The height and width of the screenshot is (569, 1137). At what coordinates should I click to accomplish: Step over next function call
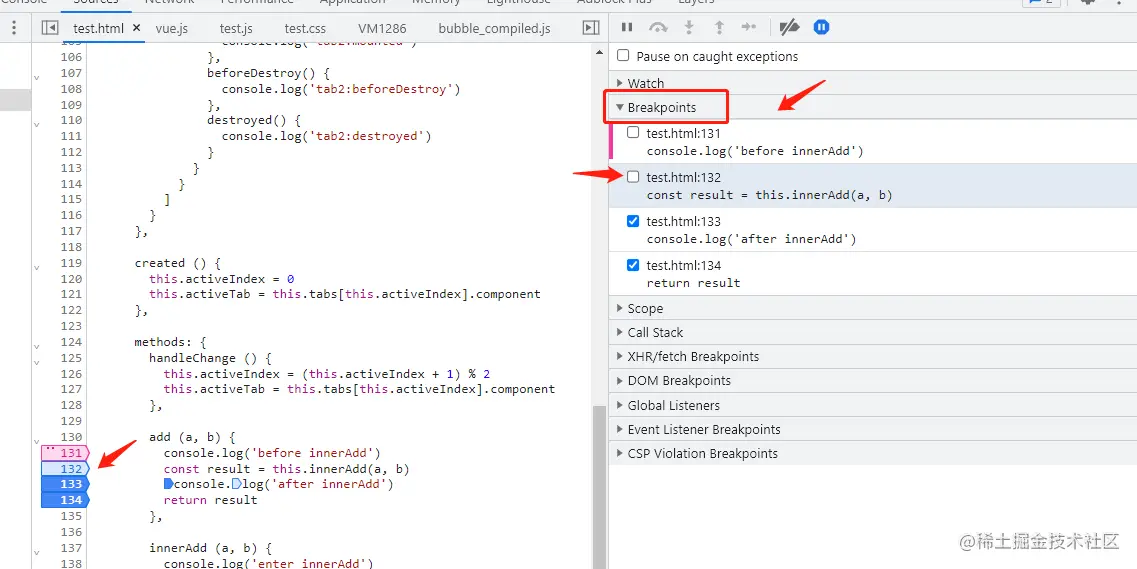(658, 28)
